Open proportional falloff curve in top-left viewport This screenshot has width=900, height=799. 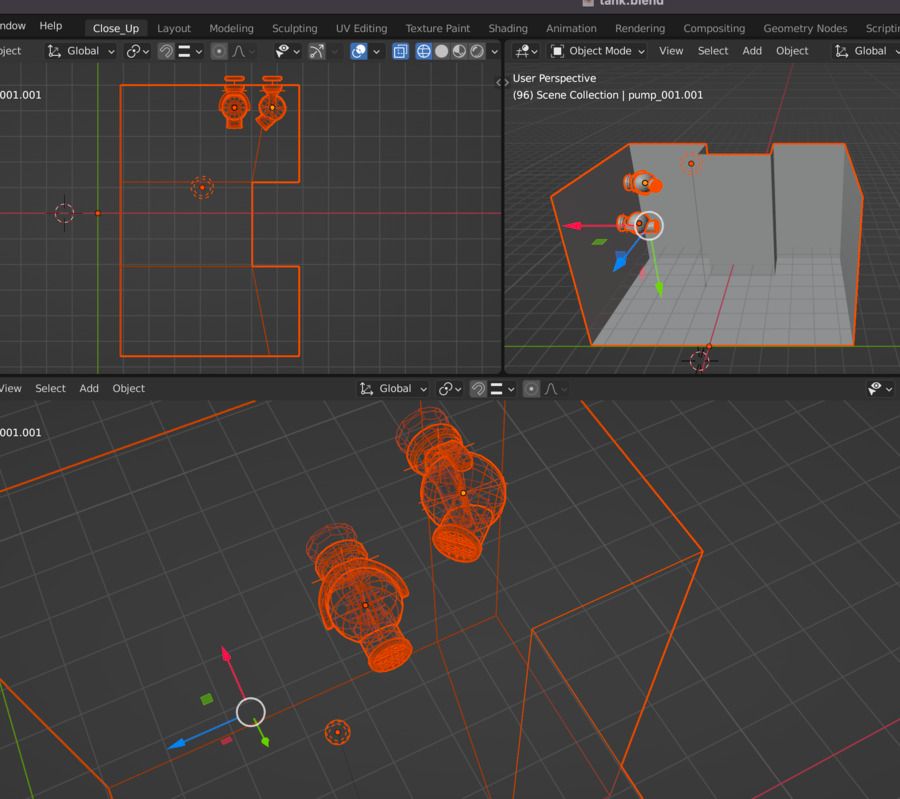point(243,51)
